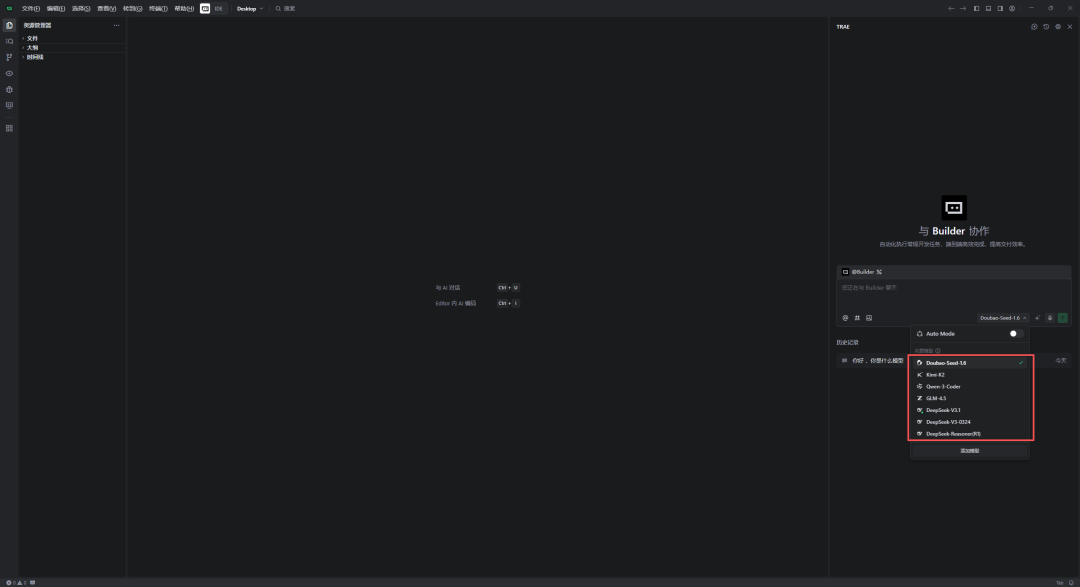Click the monitor-shaped activity bar icon

(x=9, y=105)
